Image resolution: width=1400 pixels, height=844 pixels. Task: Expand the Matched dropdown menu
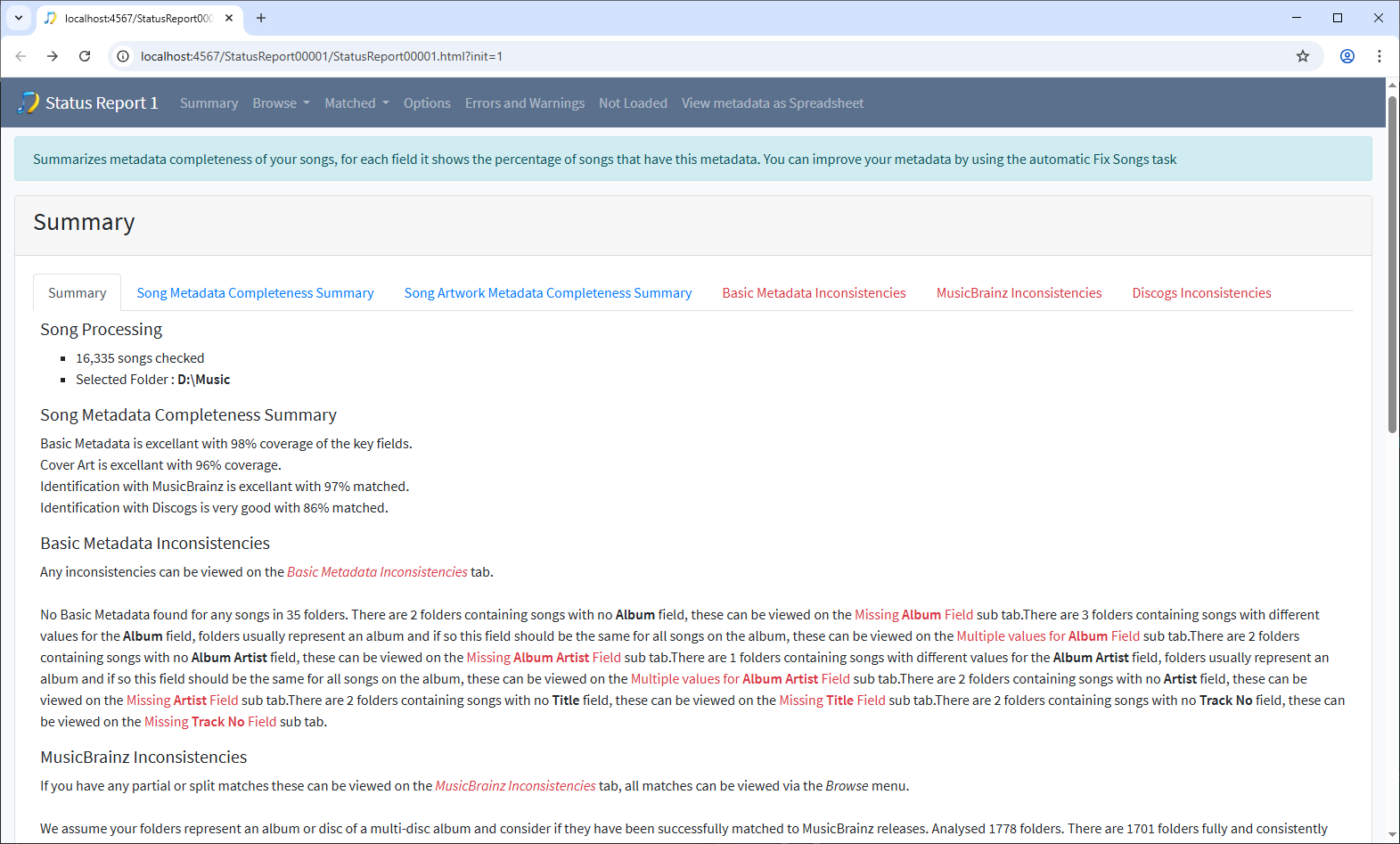click(356, 103)
